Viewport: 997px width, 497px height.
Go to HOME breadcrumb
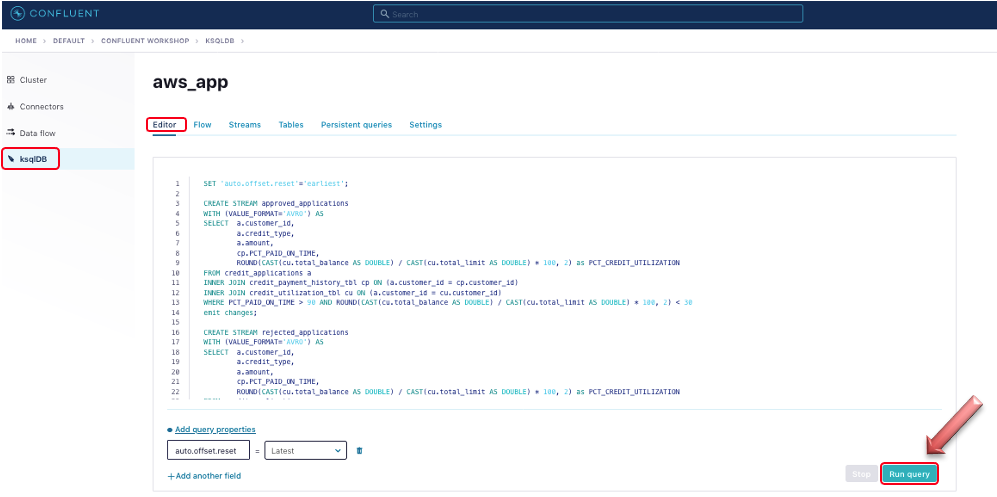(26, 41)
